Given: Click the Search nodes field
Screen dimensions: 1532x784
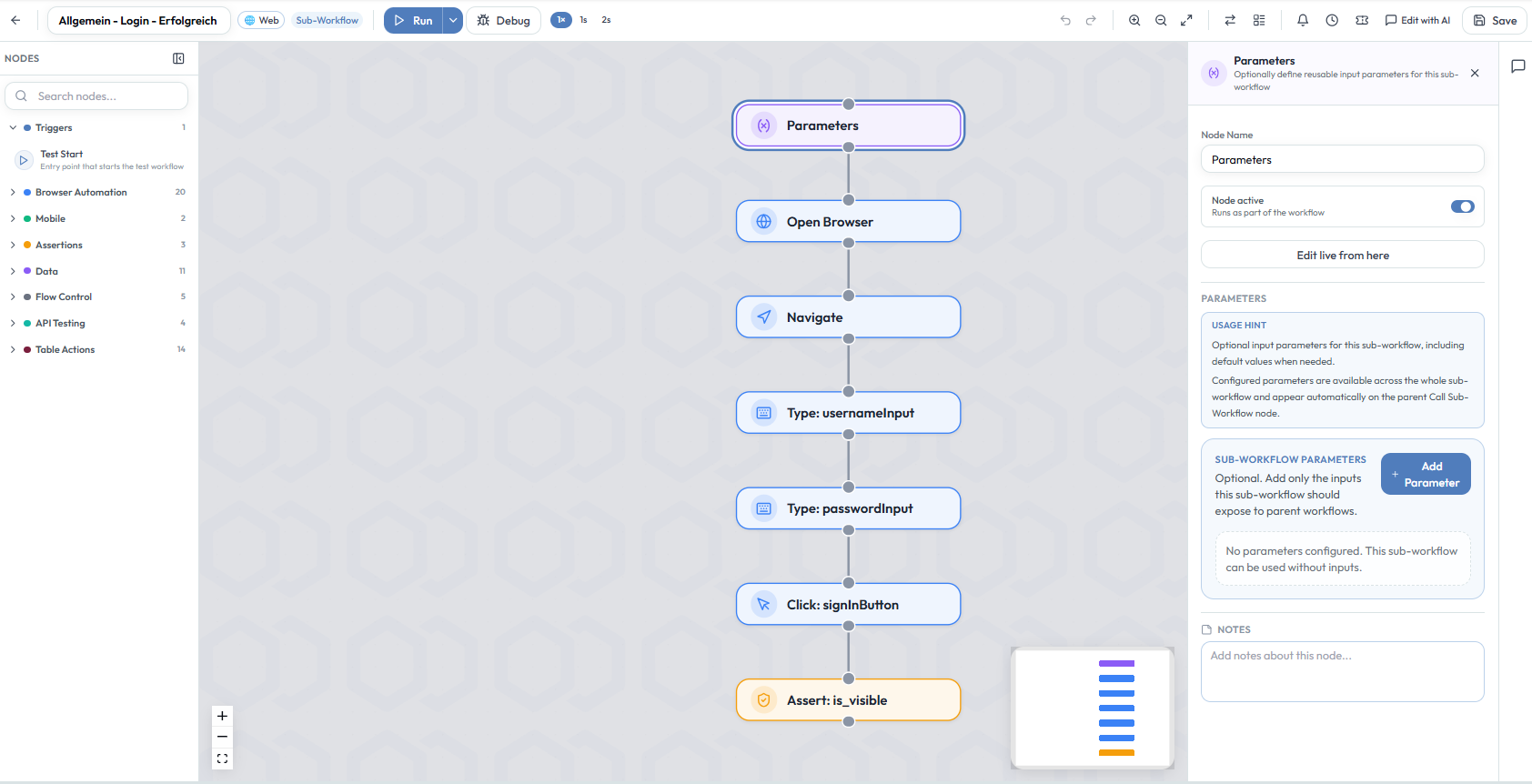Looking at the screenshot, I should coord(96,95).
